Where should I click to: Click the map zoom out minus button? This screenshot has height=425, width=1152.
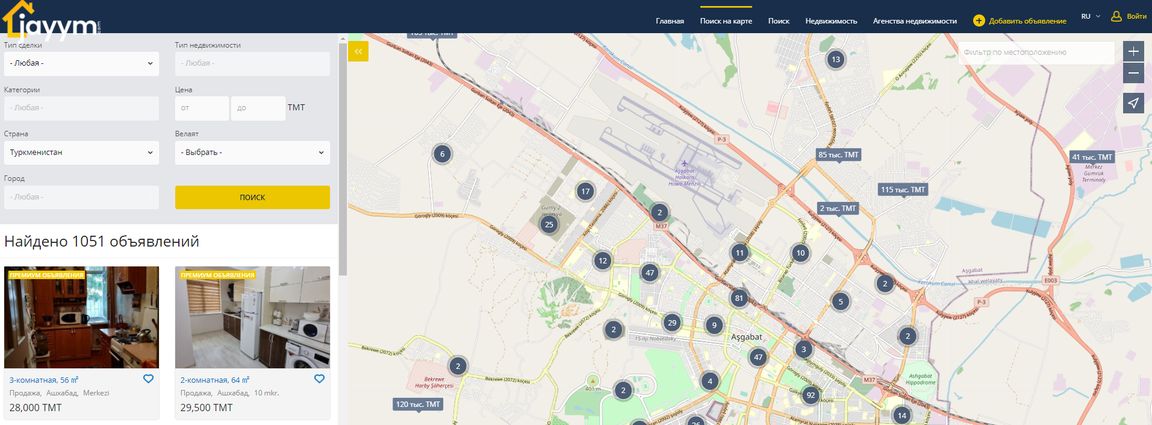(x=1133, y=73)
